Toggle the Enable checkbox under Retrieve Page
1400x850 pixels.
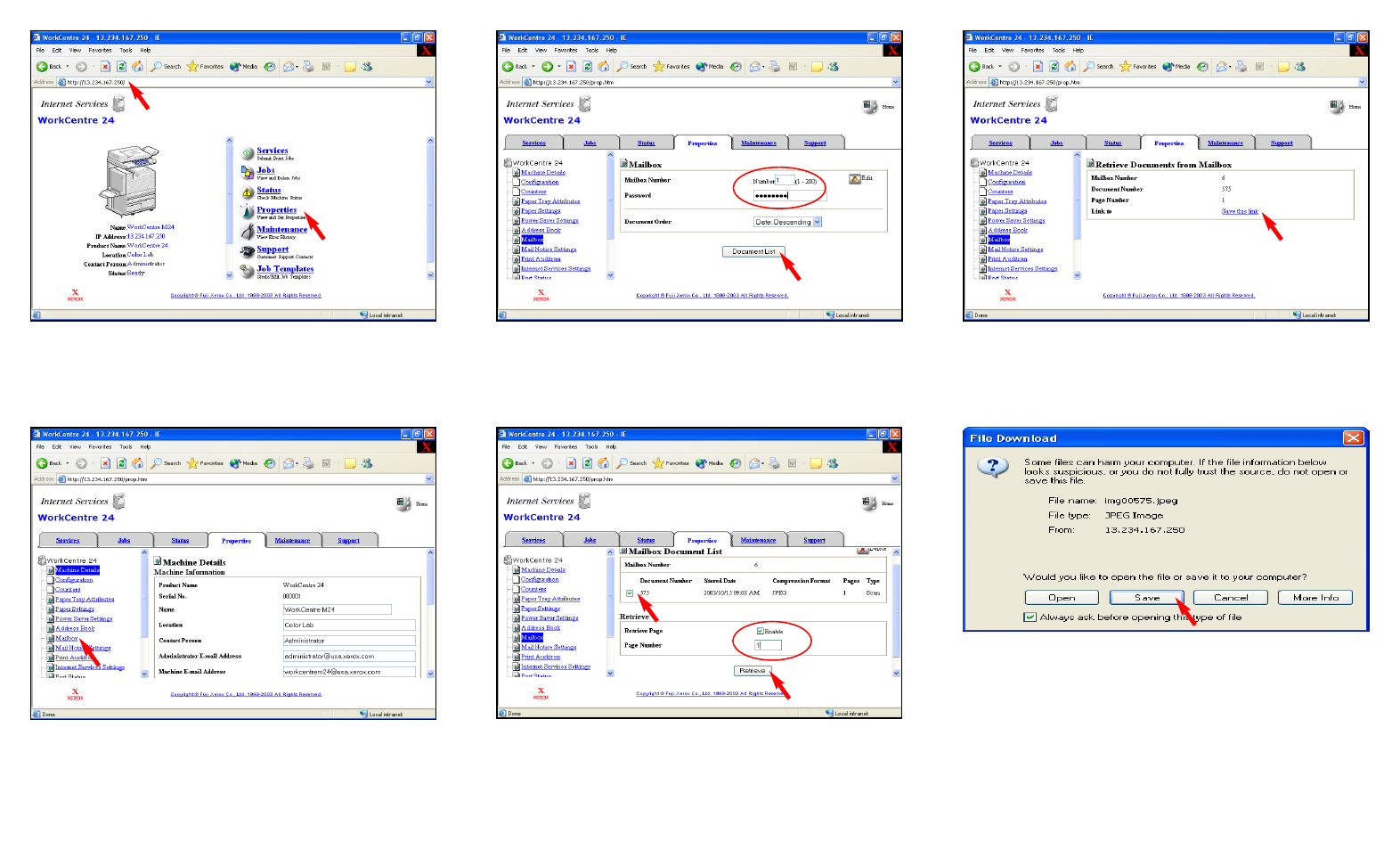[x=760, y=631]
